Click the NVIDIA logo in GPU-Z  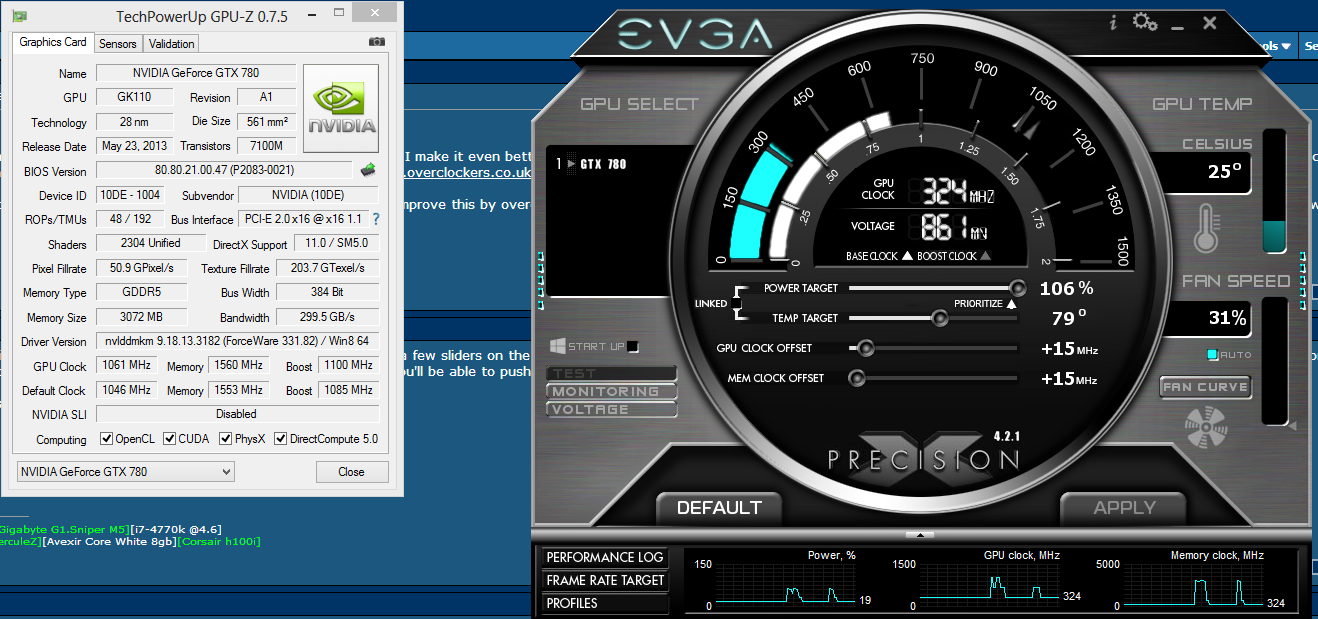pyautogui.click(x=341, y=108)
